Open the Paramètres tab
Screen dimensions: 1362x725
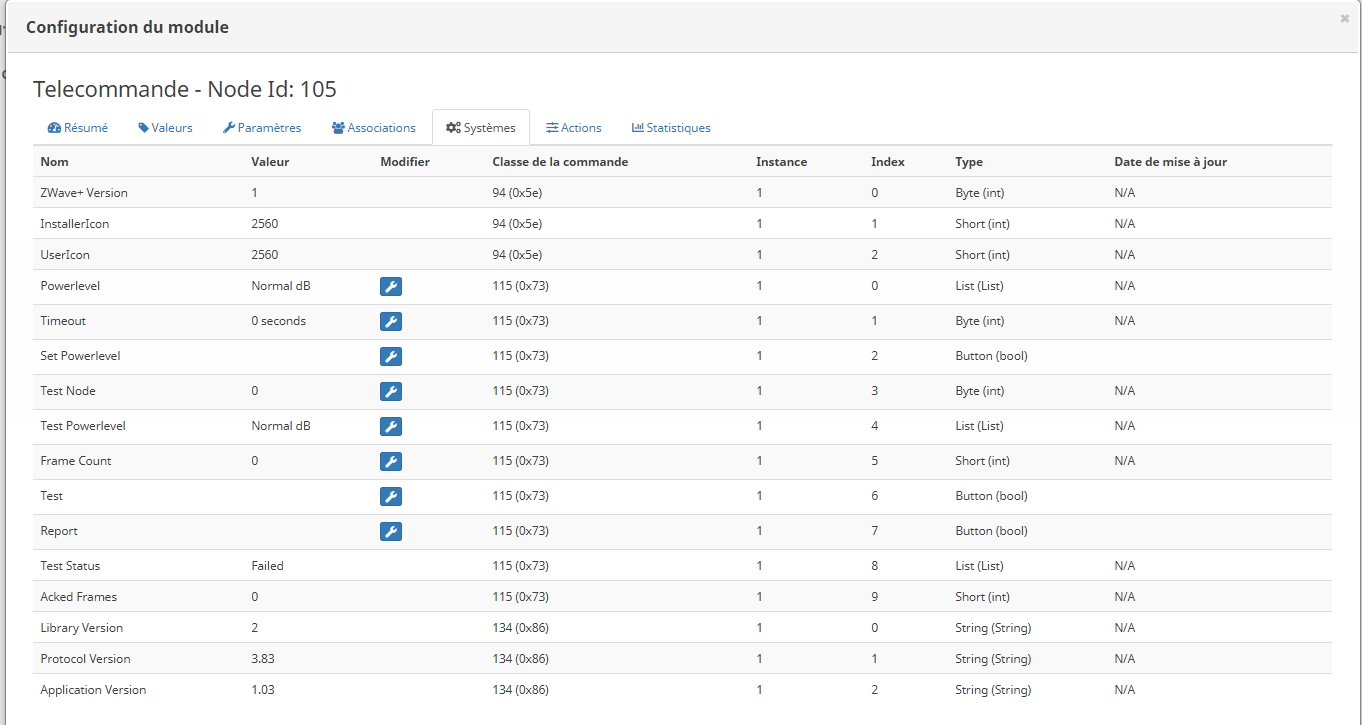262,128
